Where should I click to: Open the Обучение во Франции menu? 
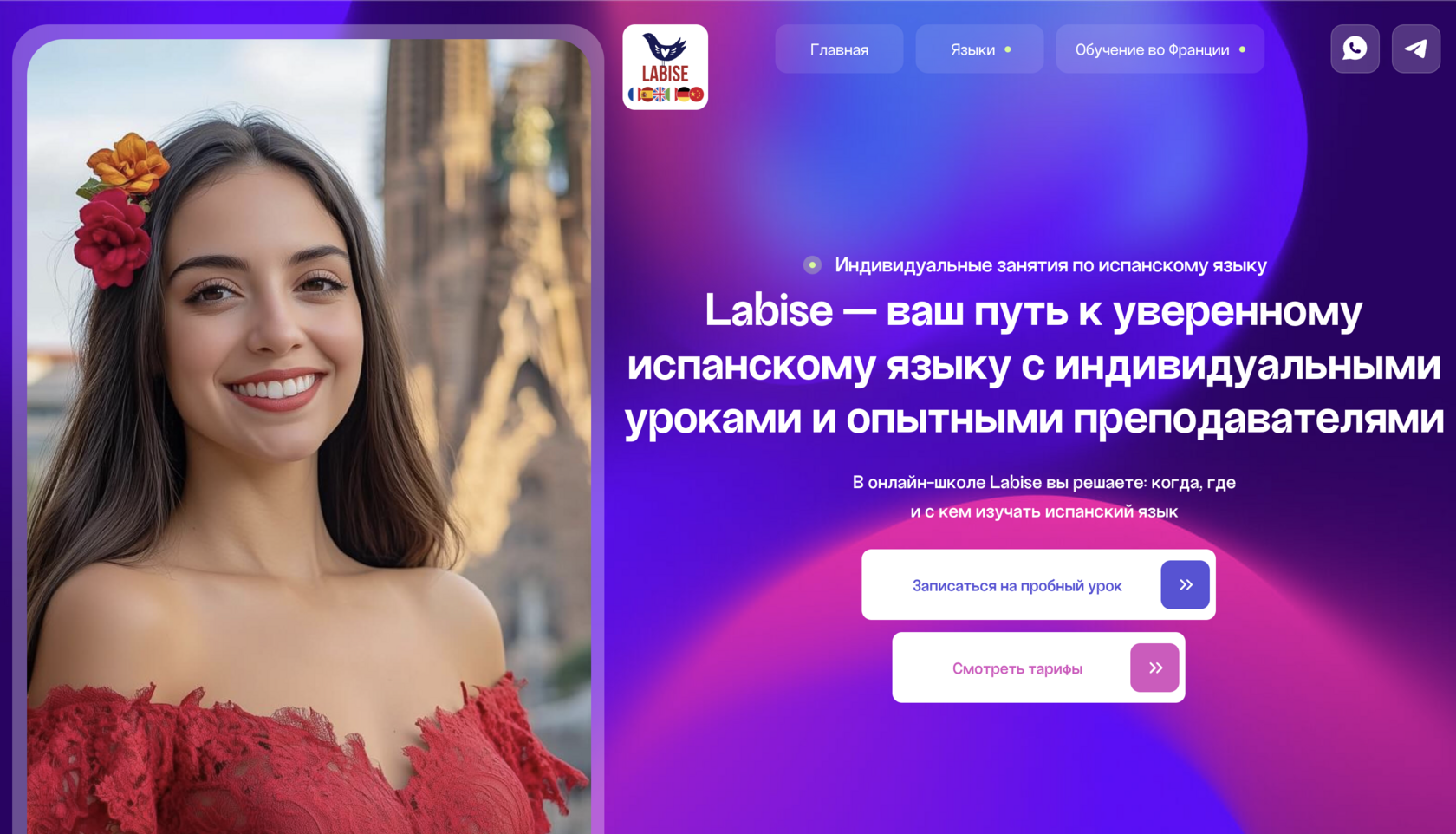(1160, 49)
